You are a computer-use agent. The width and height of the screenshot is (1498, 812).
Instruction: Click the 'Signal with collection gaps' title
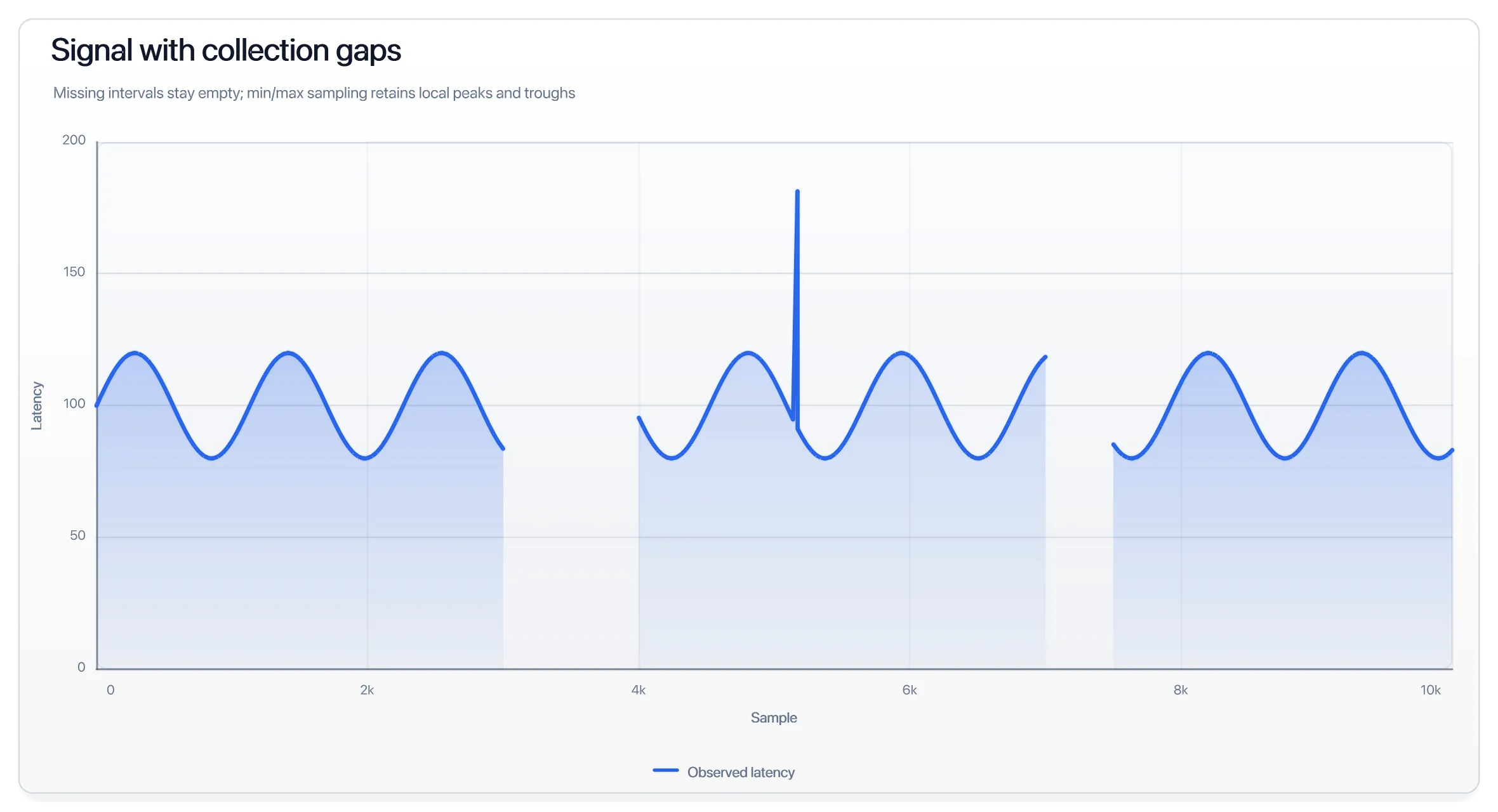(226, 50)
